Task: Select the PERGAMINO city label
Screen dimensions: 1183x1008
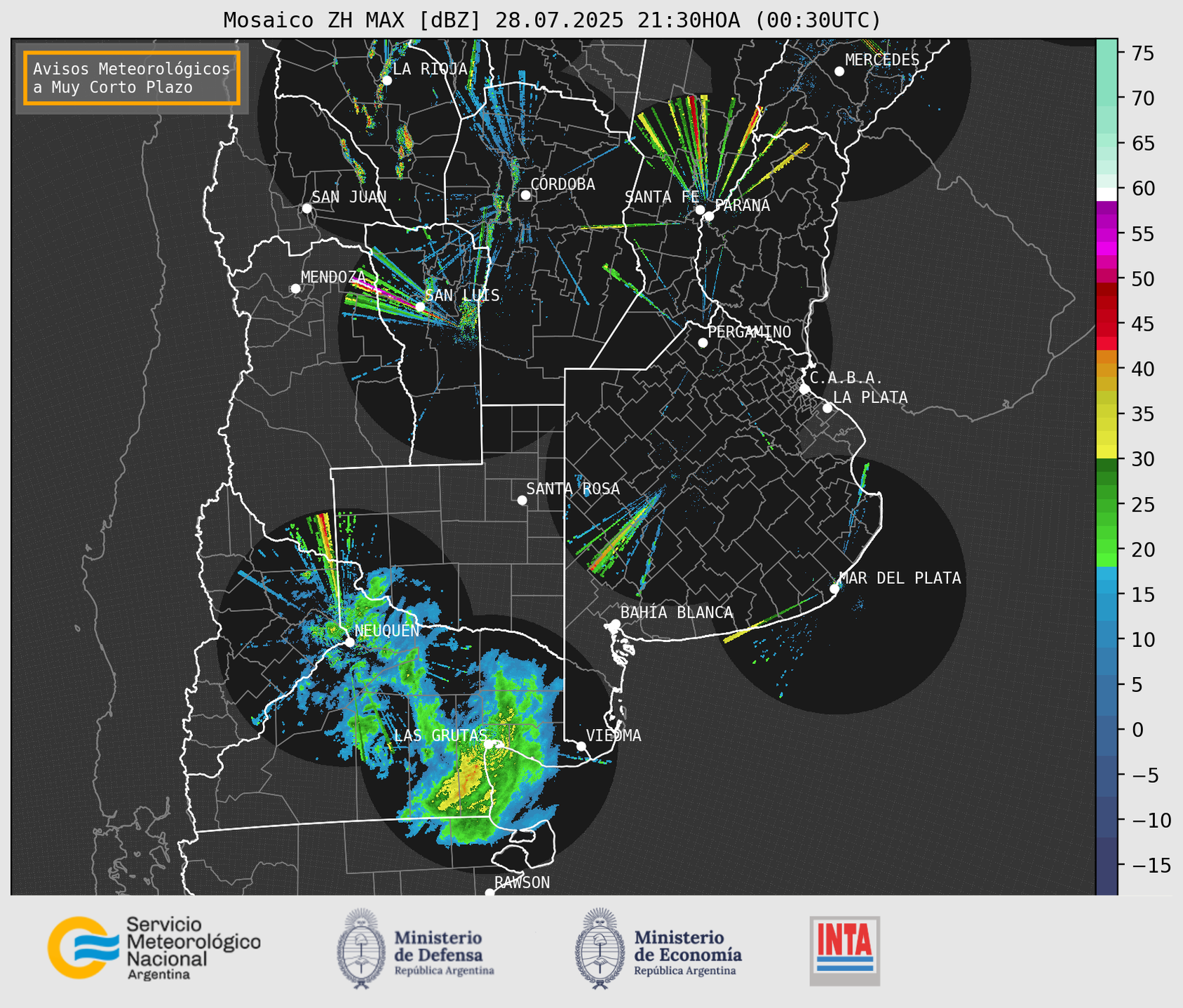Action: (749, 332)
